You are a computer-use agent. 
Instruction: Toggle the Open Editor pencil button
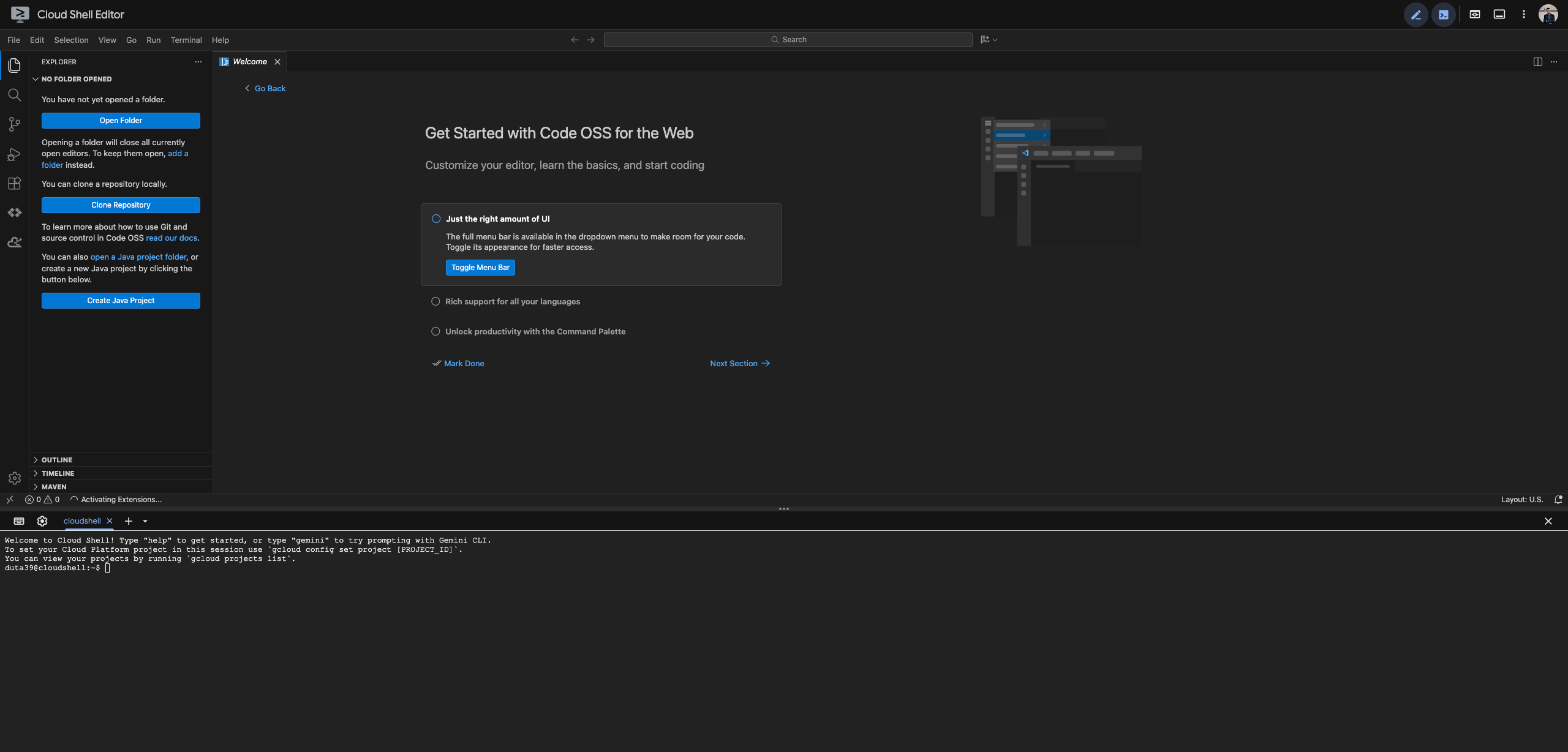tap(1415, 15)
